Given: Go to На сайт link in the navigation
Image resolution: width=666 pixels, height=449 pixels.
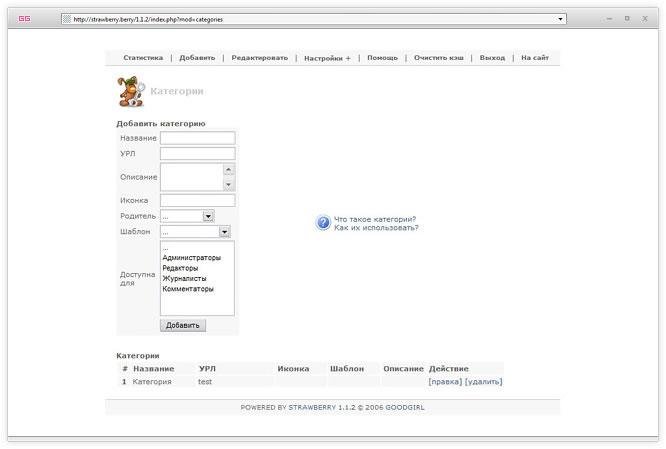Looking at the screenshot, I should (535, 58).
